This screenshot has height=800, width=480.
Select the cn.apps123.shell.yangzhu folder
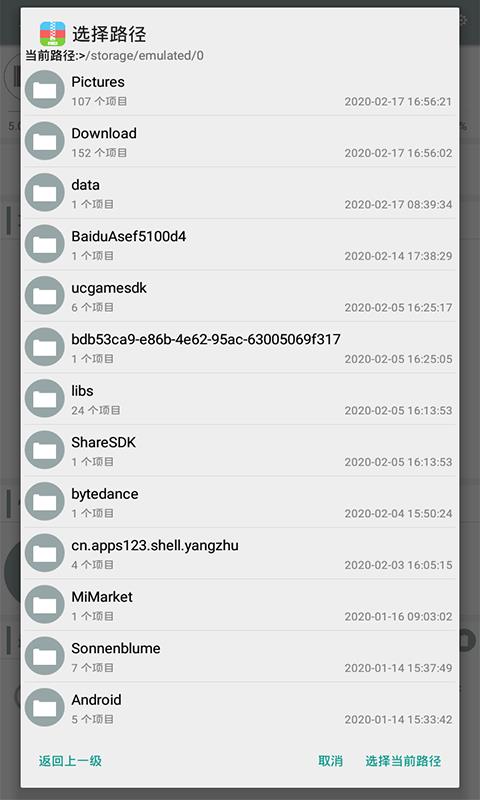pyautogui.click(x=240, y=554)
